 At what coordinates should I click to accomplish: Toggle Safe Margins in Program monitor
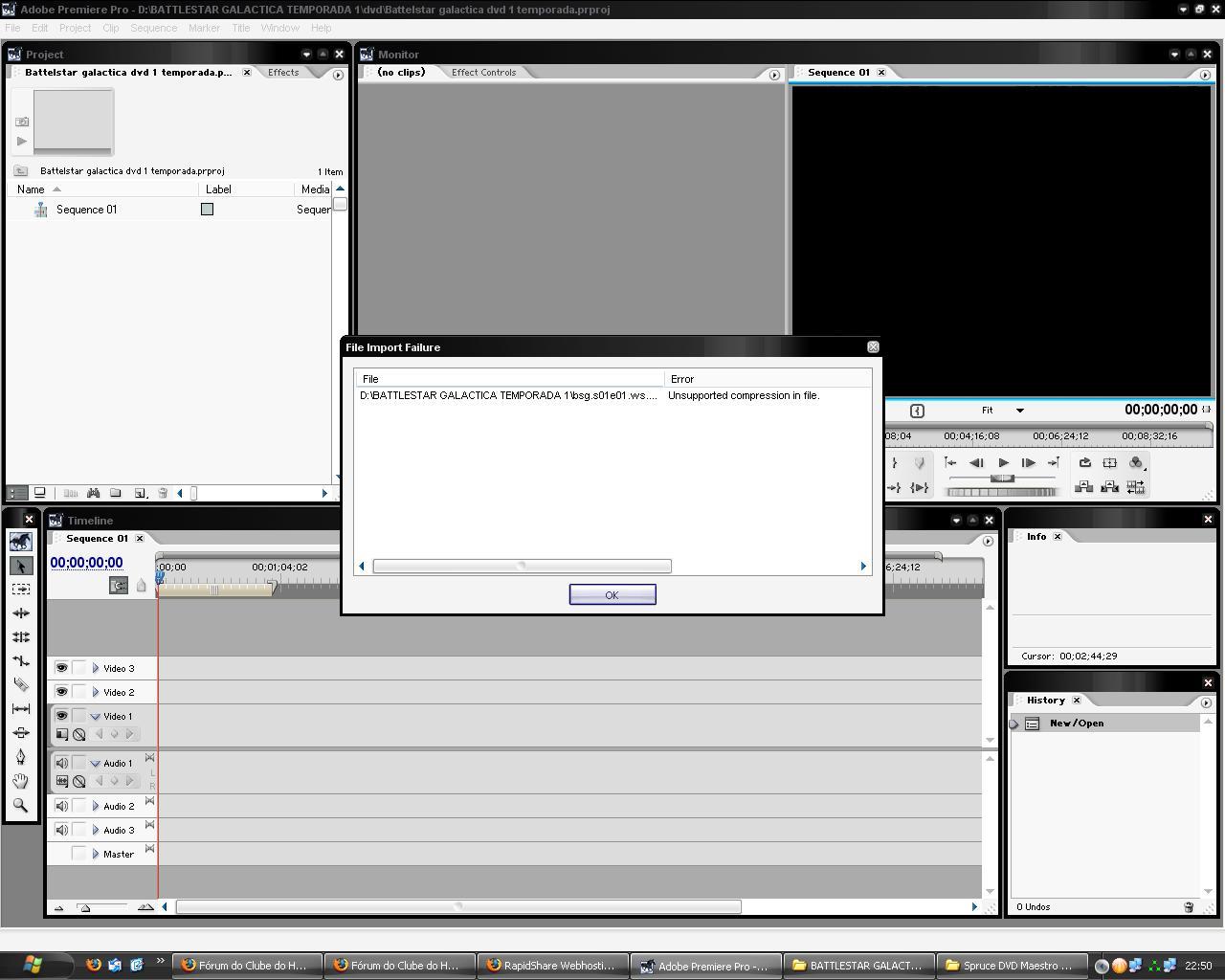click(1110, 462)
